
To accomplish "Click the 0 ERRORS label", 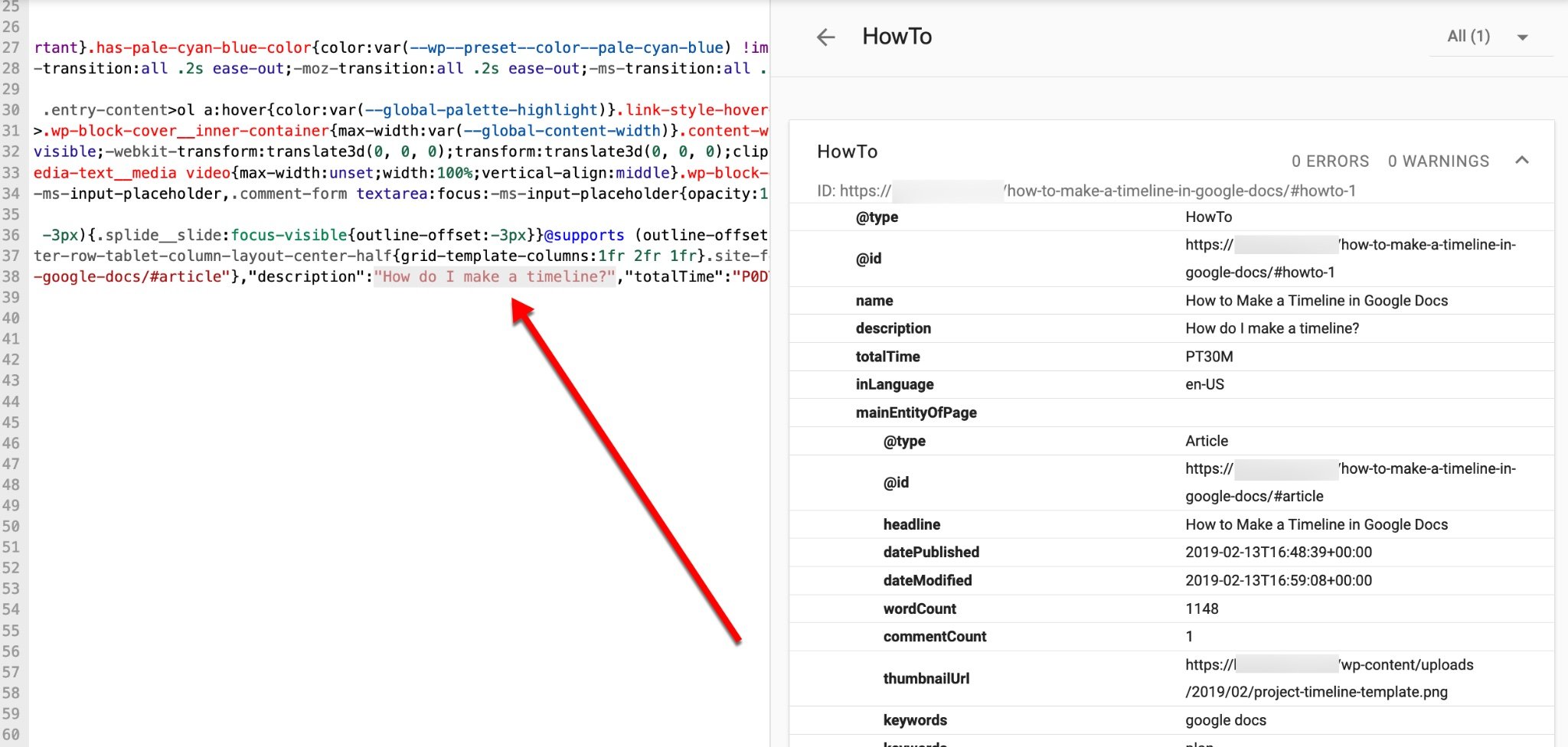I will 1330,161.
